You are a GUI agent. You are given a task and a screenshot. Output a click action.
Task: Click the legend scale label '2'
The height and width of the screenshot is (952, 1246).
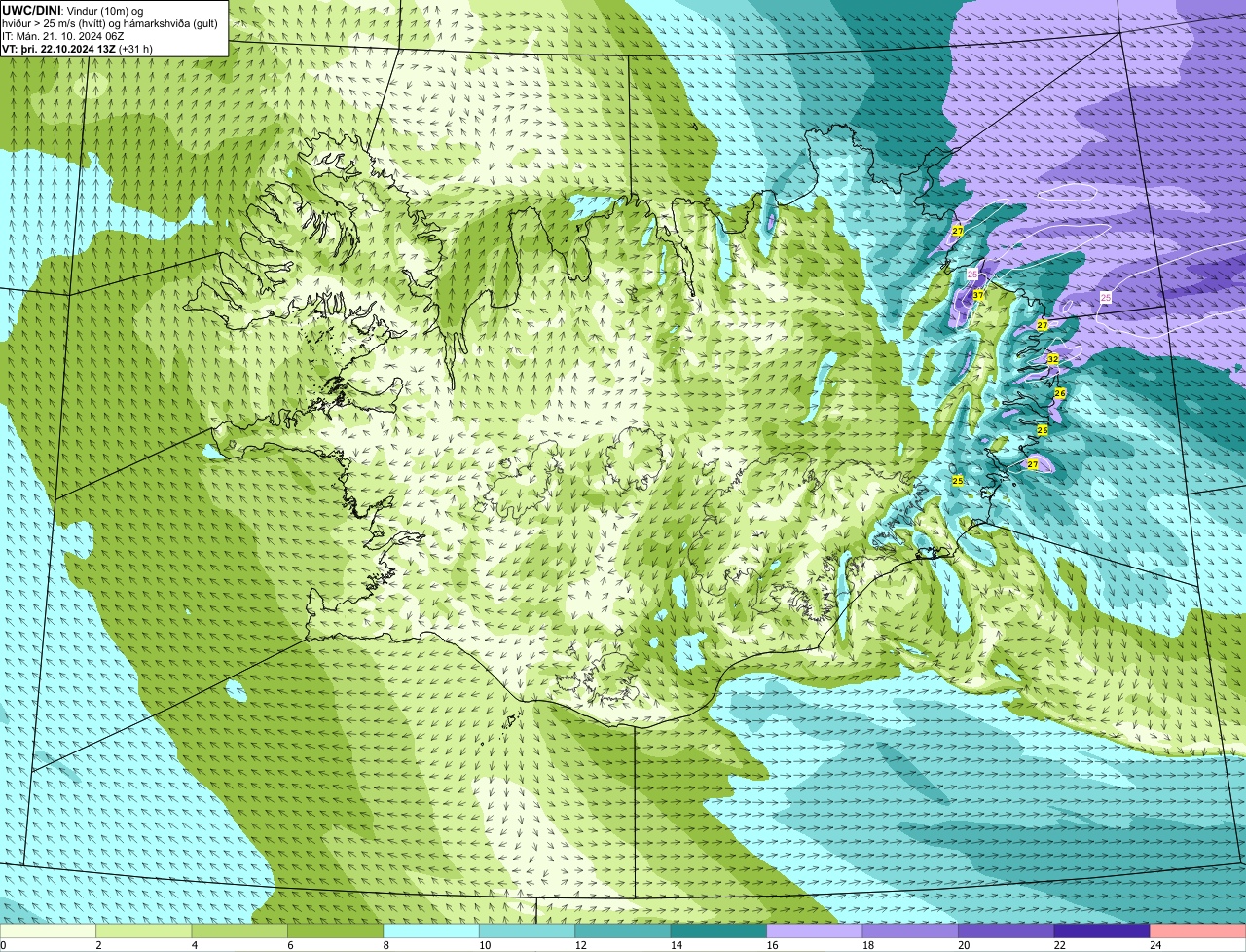pyautogui.click(x=98, y=944)
